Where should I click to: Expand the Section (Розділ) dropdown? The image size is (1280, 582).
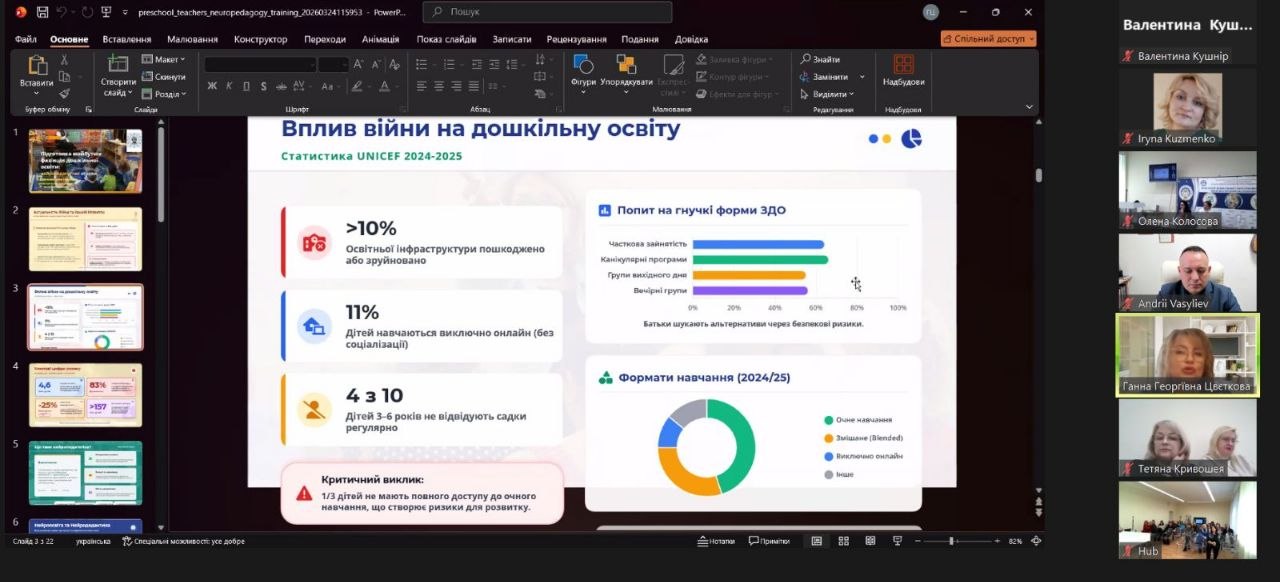[166, 94]
